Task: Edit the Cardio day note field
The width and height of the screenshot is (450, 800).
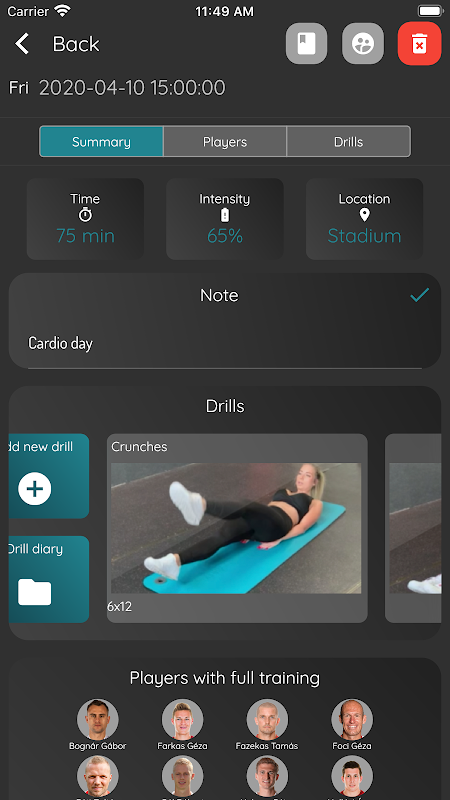Action: pyautogui.click(x=225, y=343)
